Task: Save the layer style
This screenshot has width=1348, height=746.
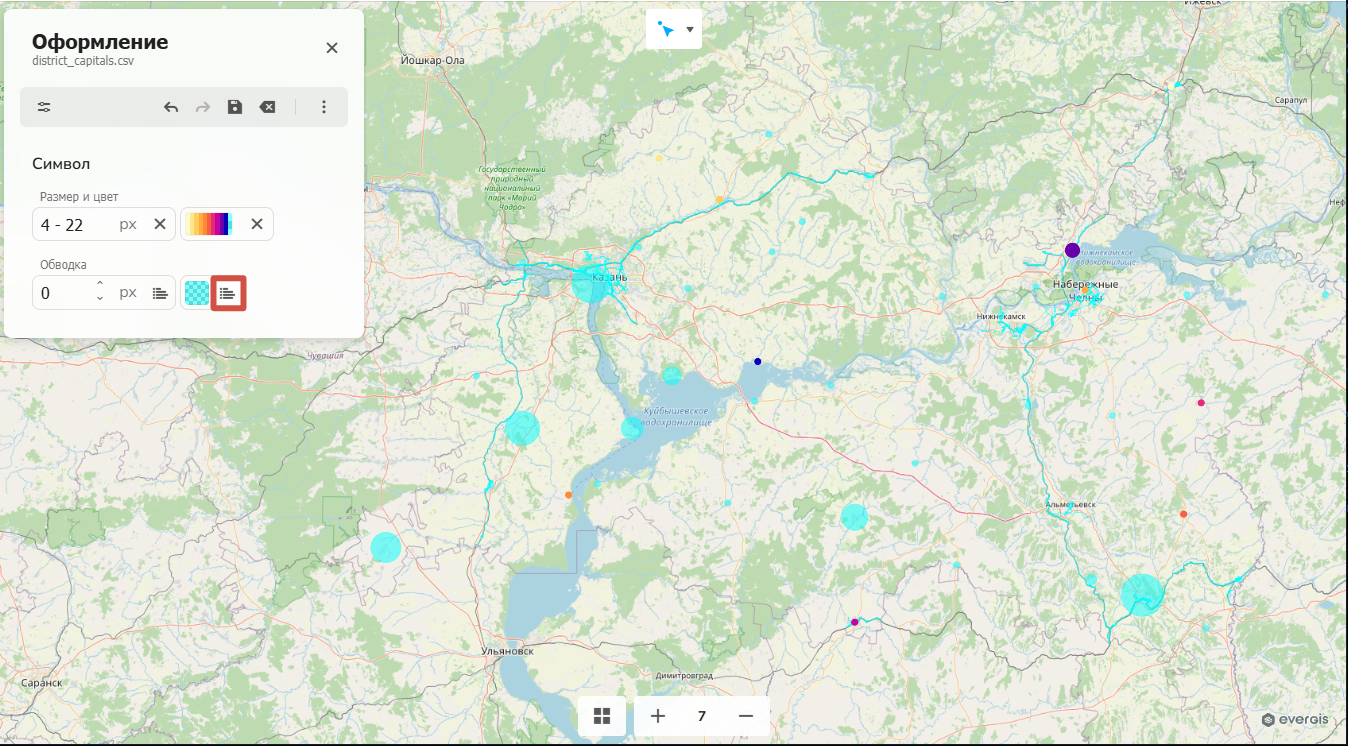Action: tap(235, 107)
